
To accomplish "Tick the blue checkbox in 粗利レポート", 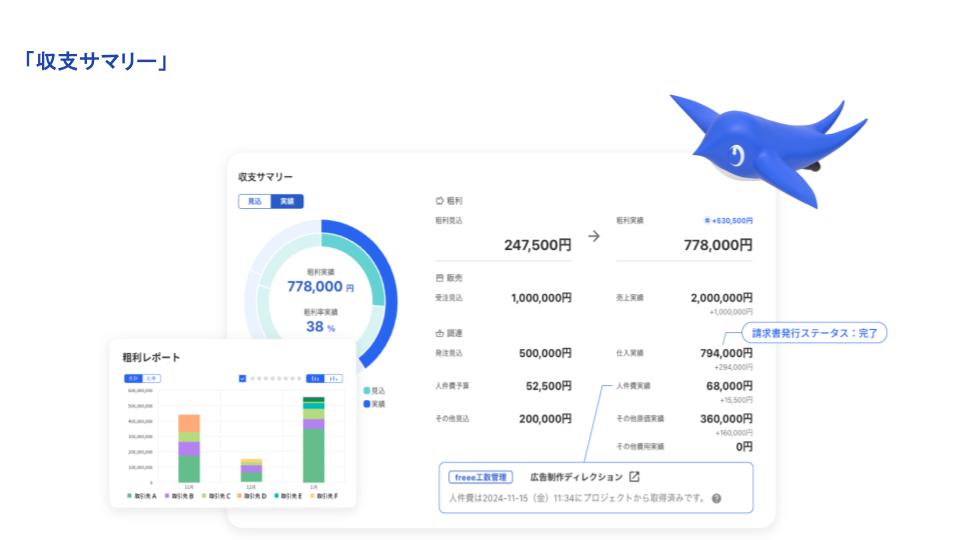I will 242,378.
